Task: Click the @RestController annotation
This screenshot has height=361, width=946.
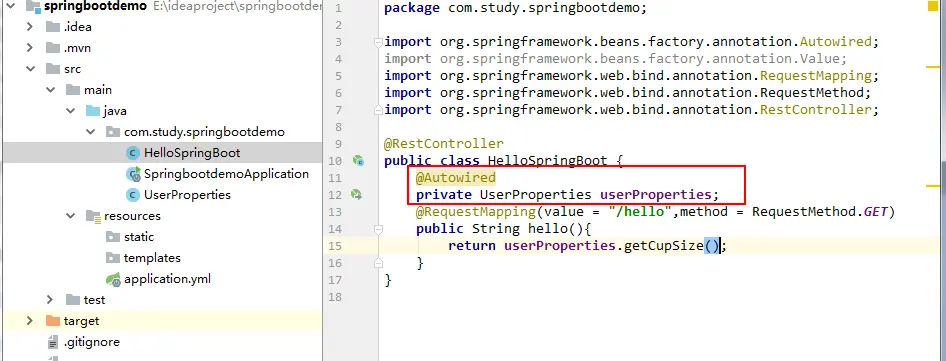Action: pyautogui.click(x=443, y=144)
